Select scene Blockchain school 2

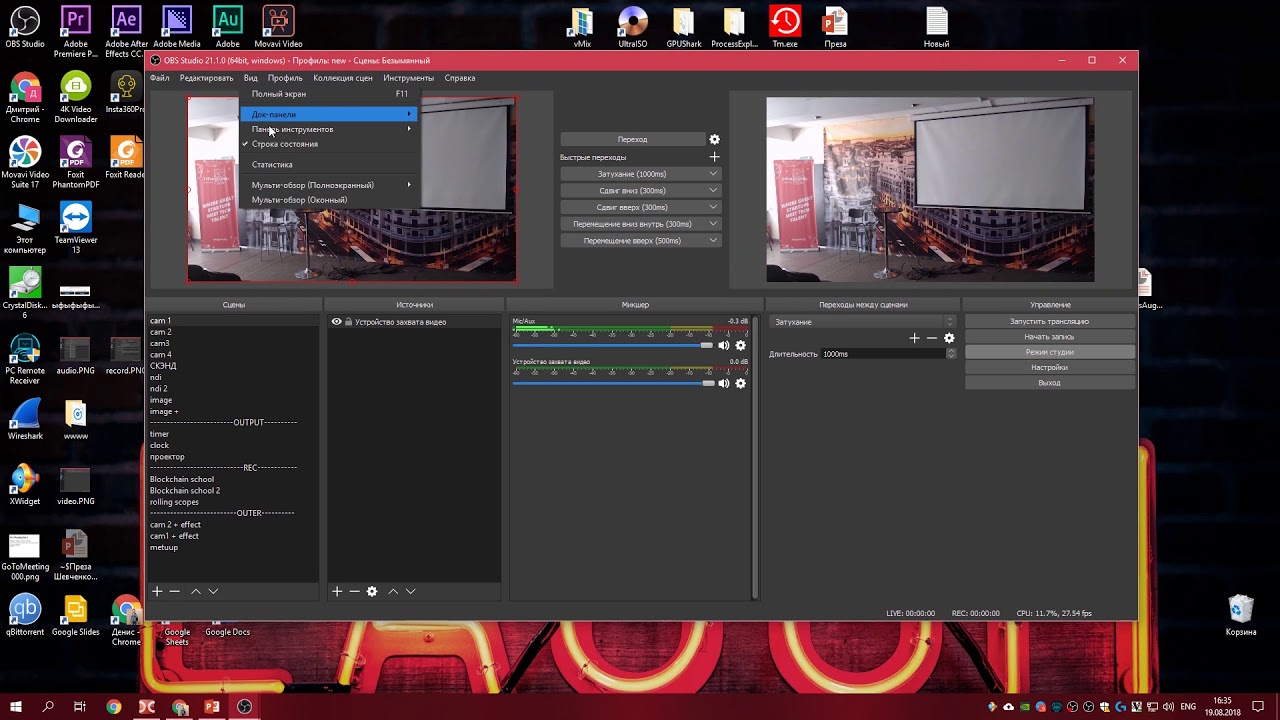(185, 490)
